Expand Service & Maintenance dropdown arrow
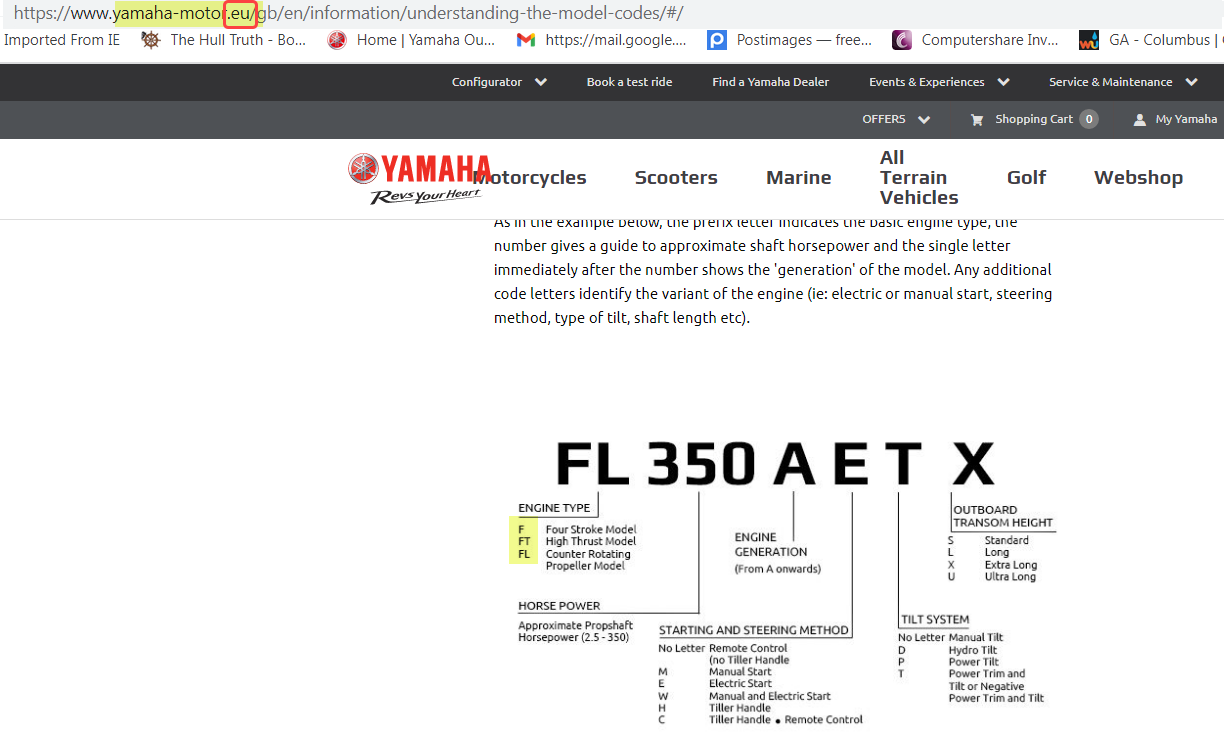 click(1191, 82)
